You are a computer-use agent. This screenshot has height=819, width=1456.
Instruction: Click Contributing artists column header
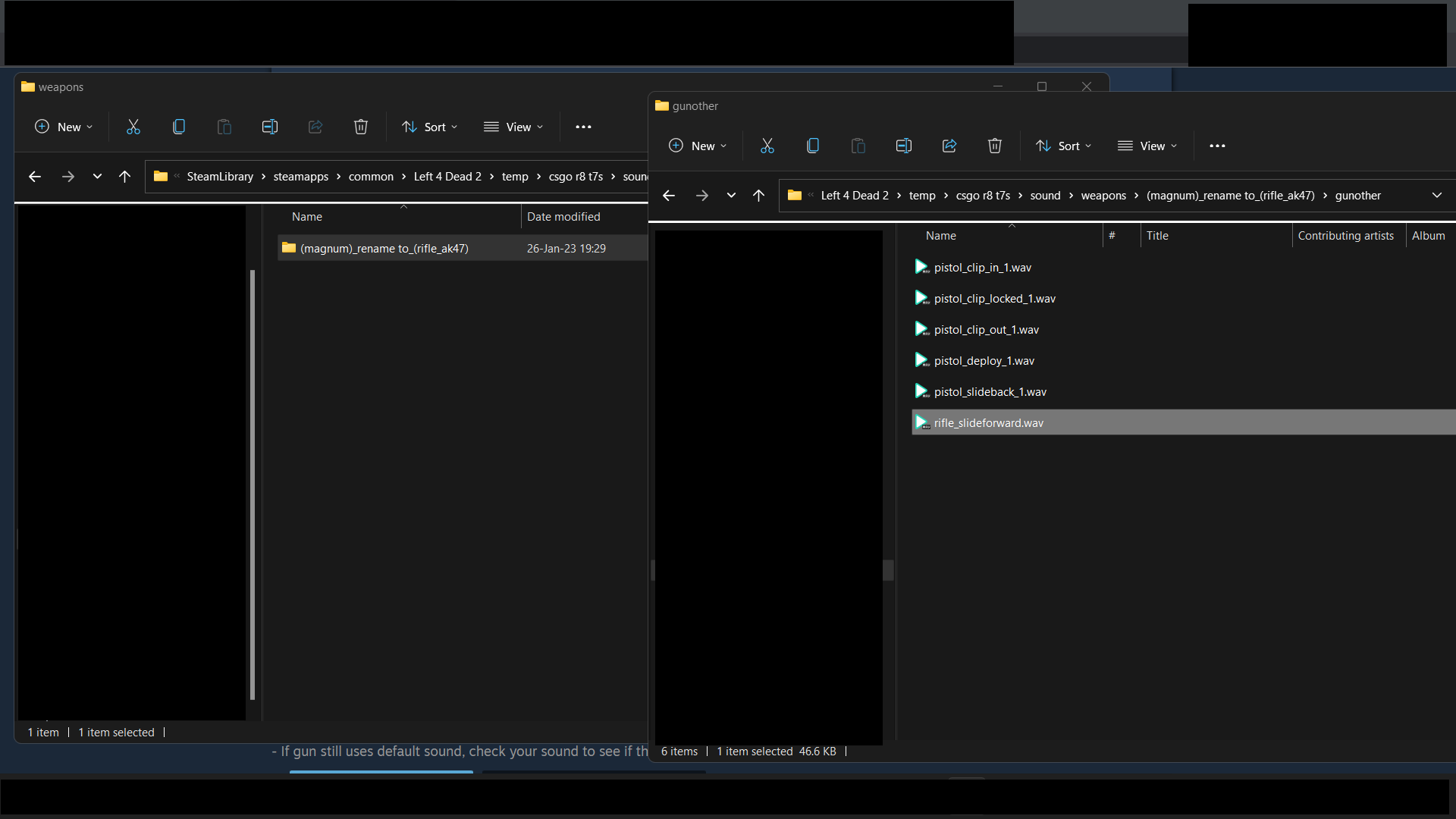pos(1345,236)
